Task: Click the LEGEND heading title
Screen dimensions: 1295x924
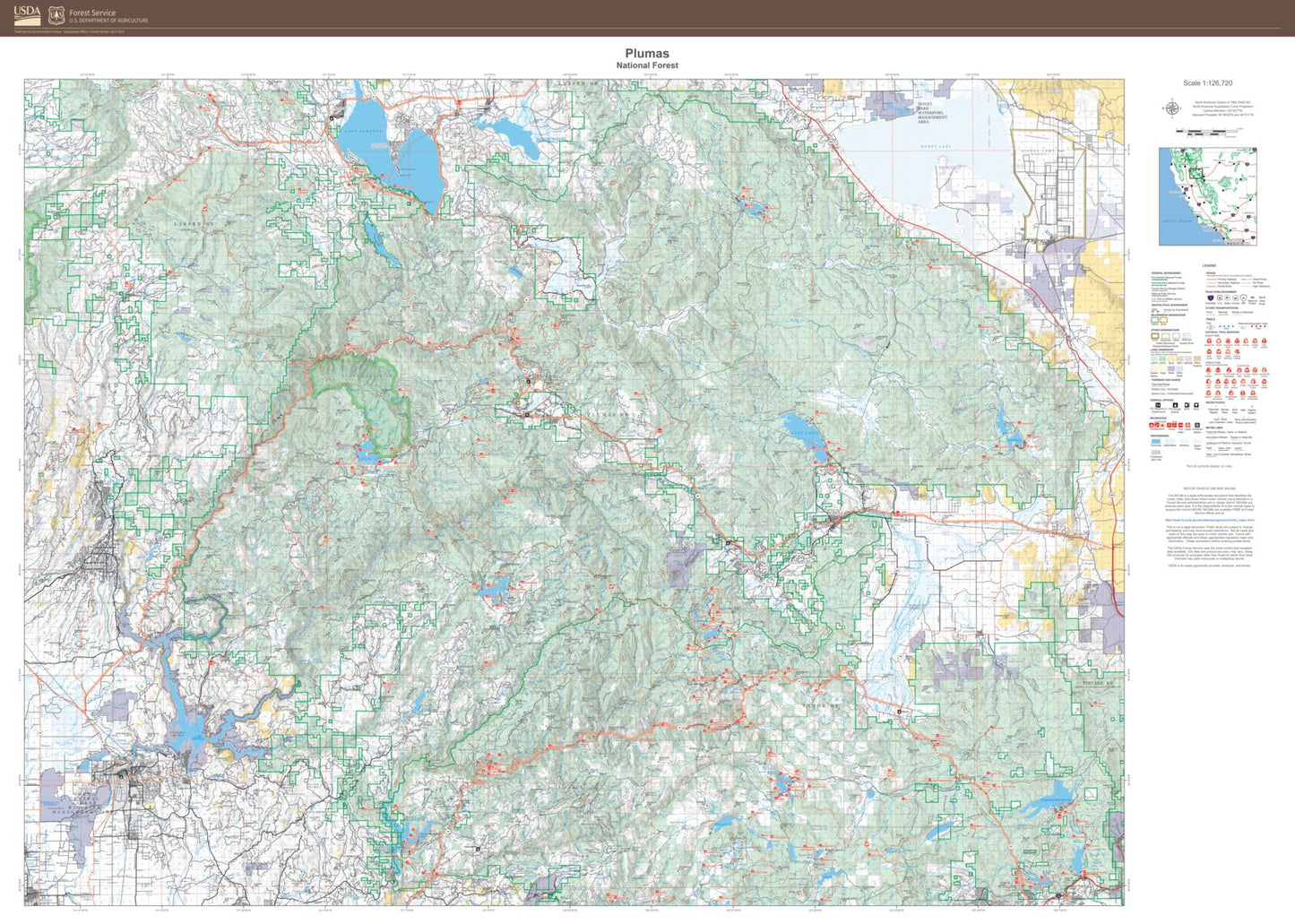Action: 1208,263
